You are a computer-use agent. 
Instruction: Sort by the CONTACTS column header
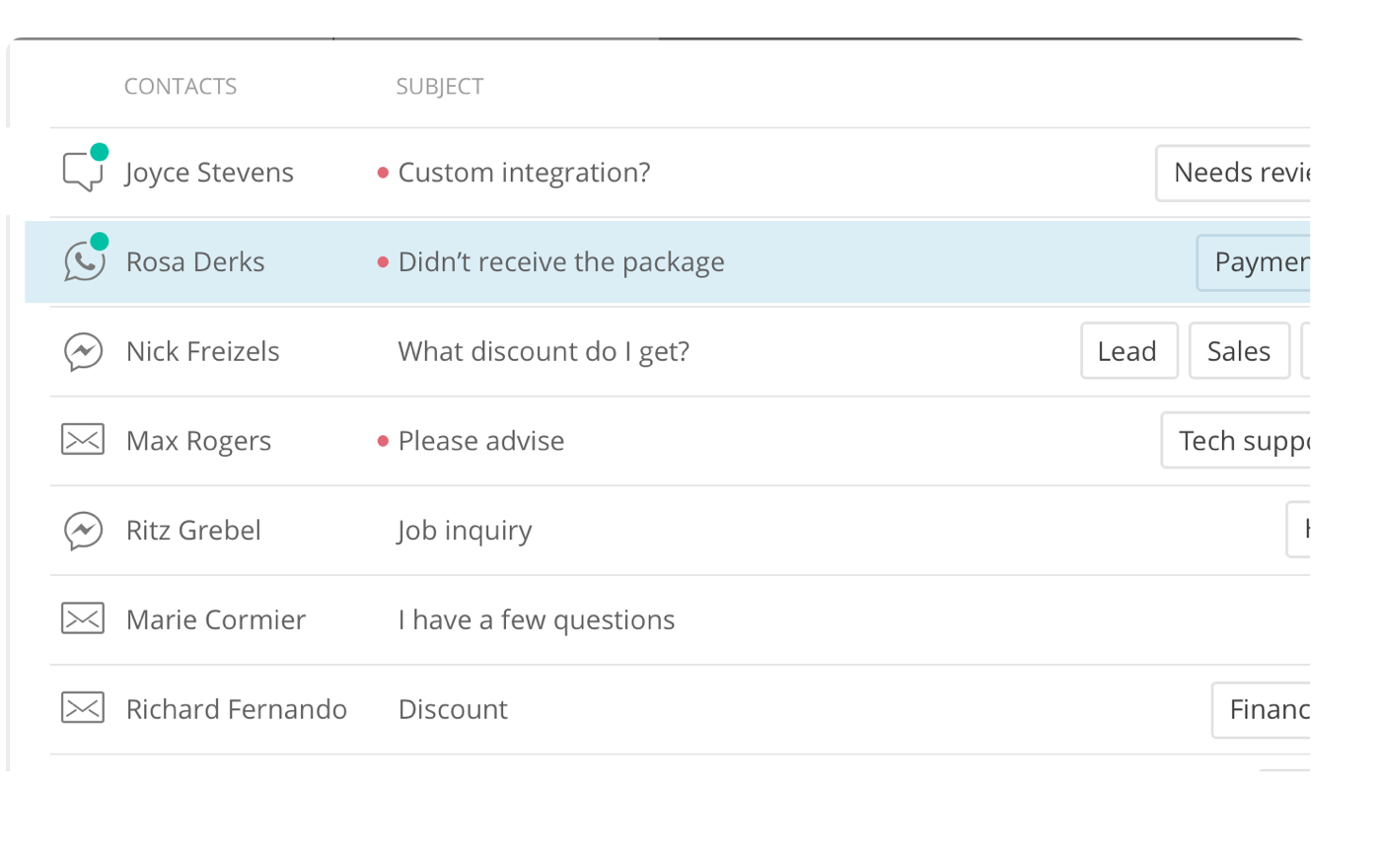(x=181, y=87)
